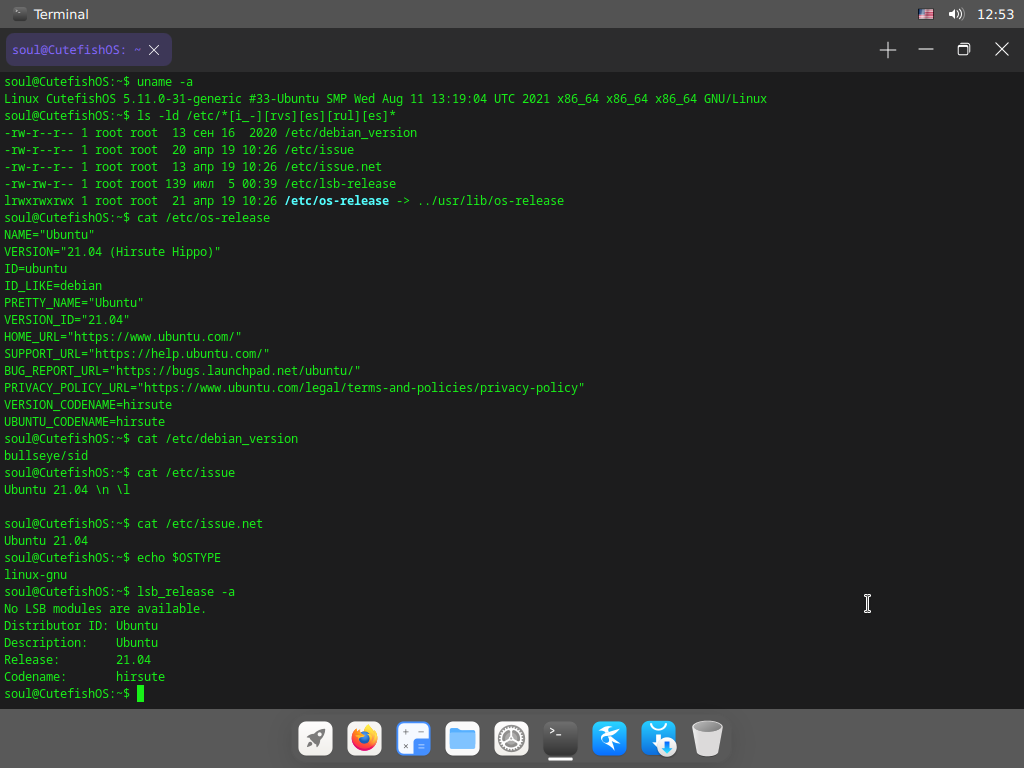Open system Settings gear icon in the dock
The height and width of the screenshot is (768, 1024).
click(x=511, y=738)
